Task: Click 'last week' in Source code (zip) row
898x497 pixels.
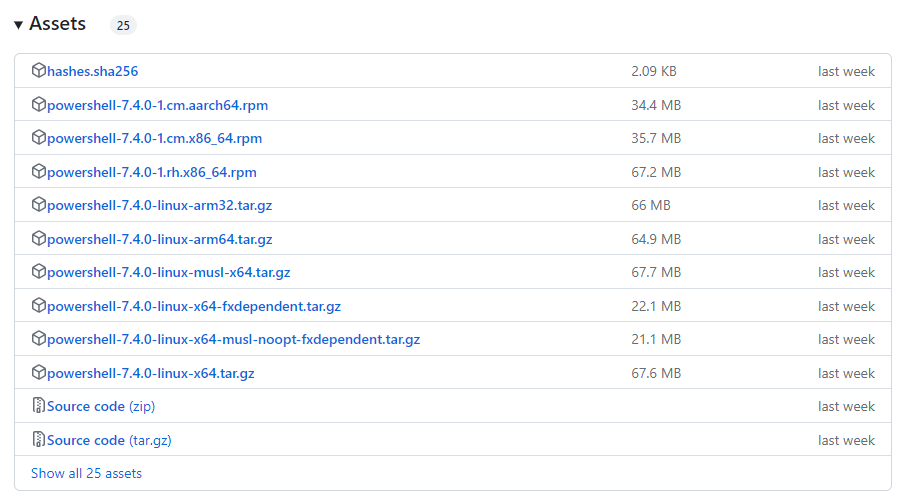Action: coord(846,407)
